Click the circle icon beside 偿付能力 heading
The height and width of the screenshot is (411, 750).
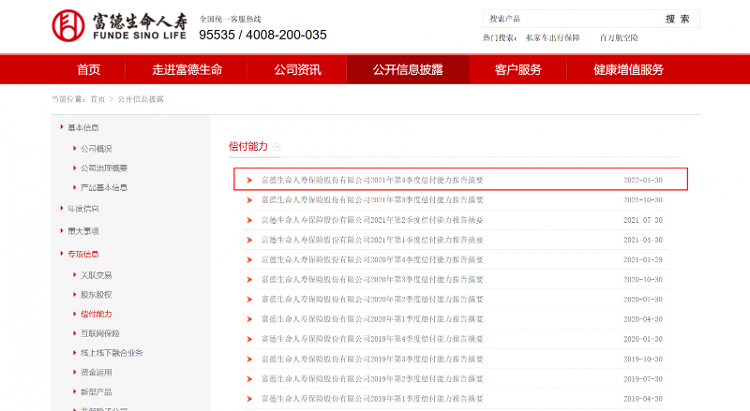277,147
